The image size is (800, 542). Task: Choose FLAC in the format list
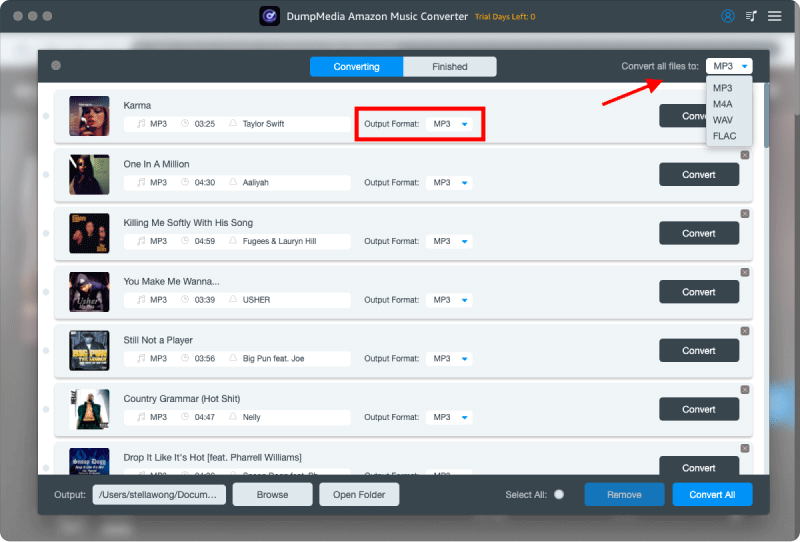724,136
